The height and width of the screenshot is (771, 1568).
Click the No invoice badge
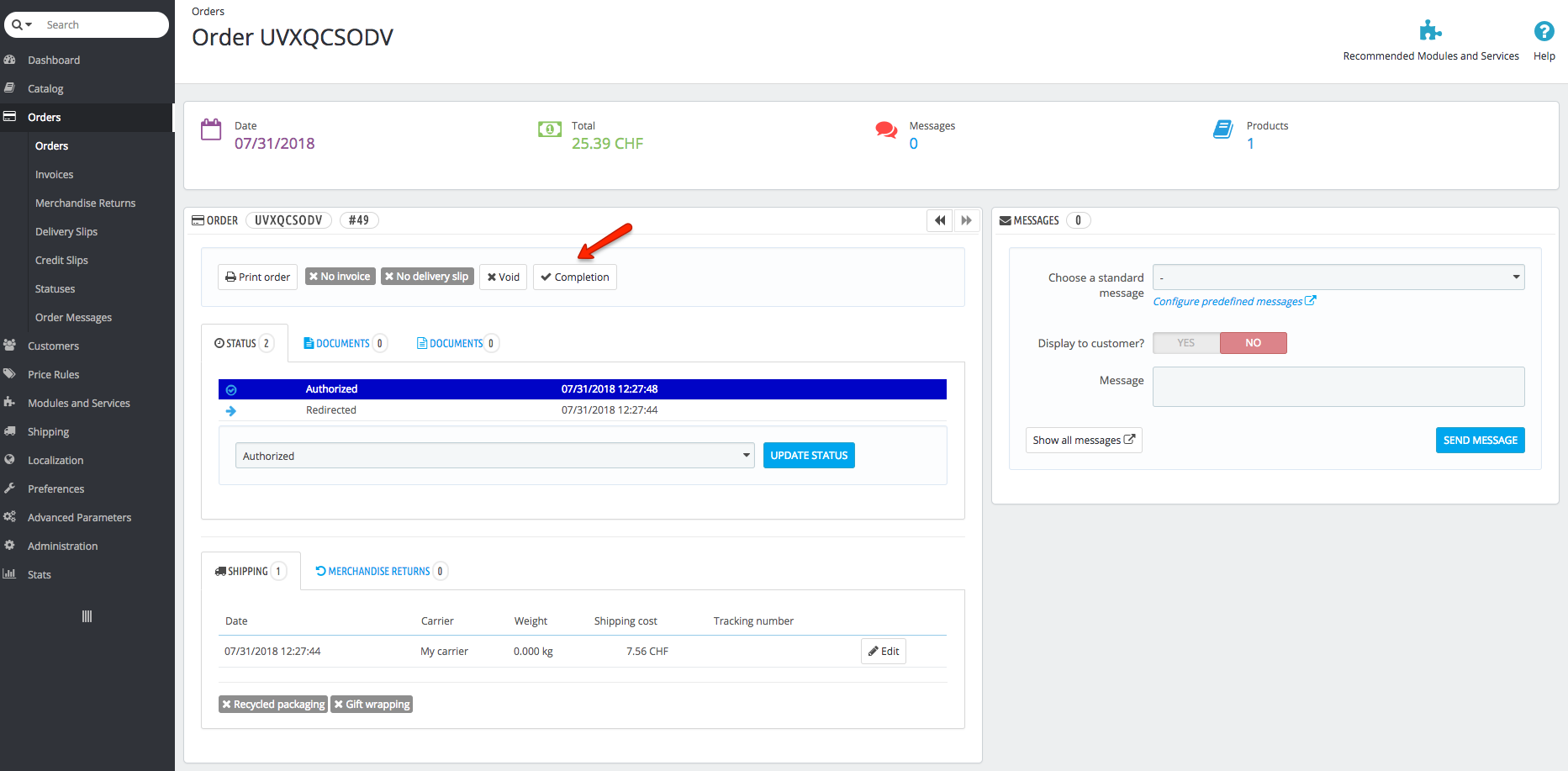click(340, 277)
